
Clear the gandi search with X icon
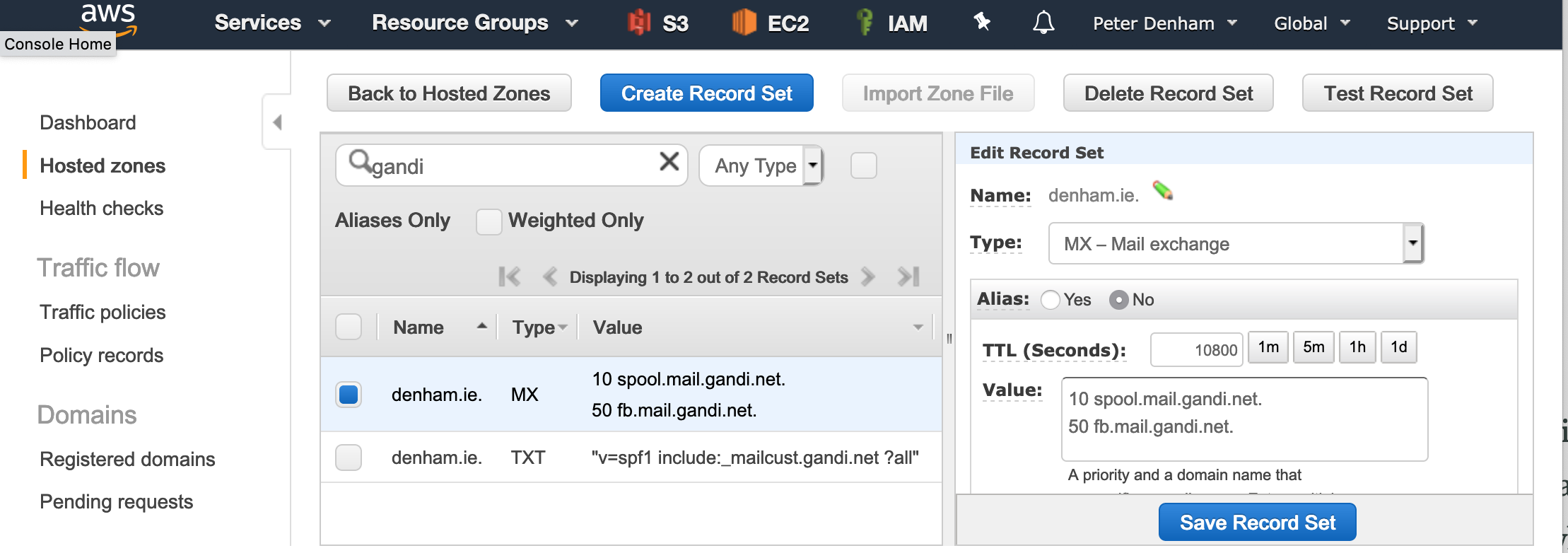click(669, 162)
